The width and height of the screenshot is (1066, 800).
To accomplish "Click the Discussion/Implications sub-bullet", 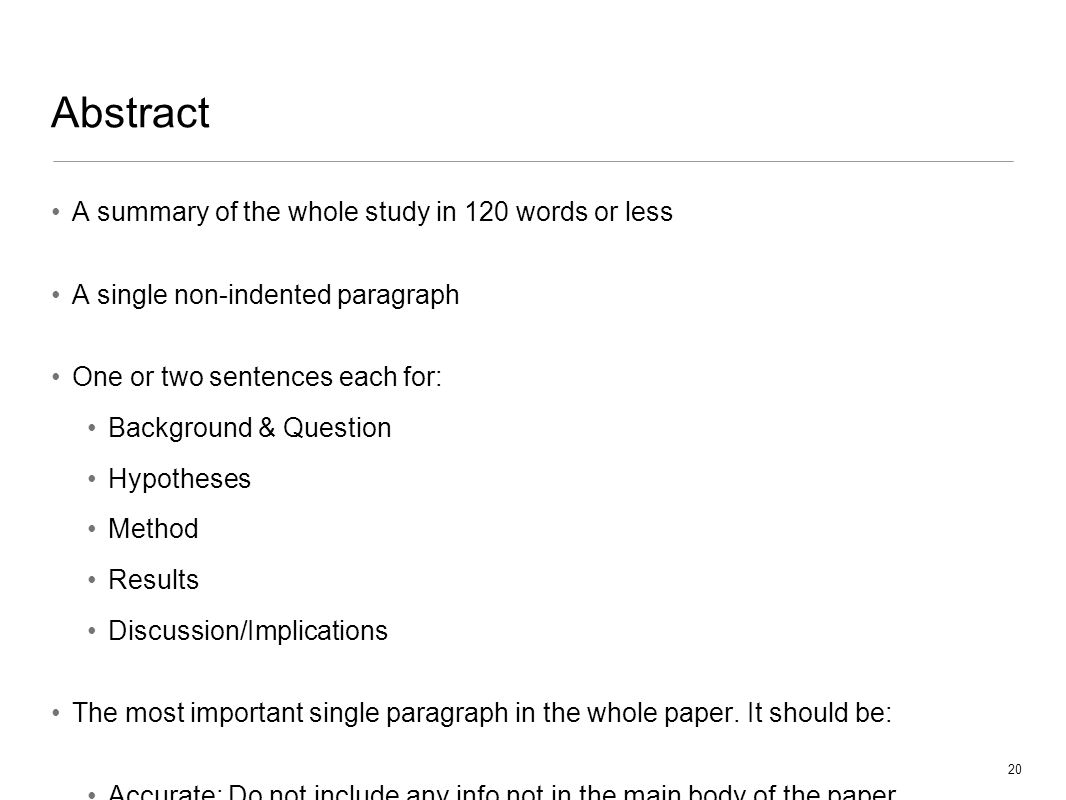I will click(x=247, y=631).
